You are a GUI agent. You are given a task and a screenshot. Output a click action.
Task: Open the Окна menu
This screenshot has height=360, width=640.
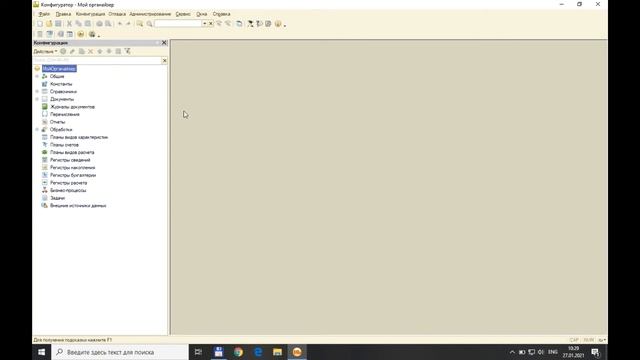[x=202, y=14]
